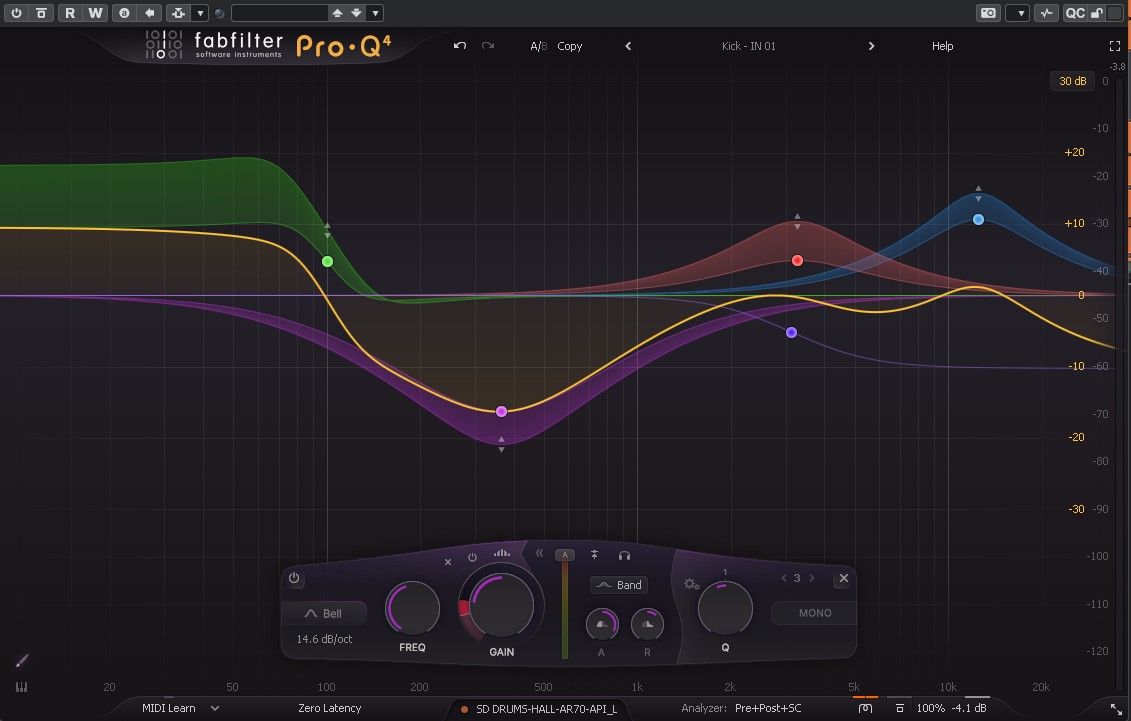The height and width of the screenshot is (721, 1131).
Task: Click the headphone solo icon in band panel
Action: point(624,553)
